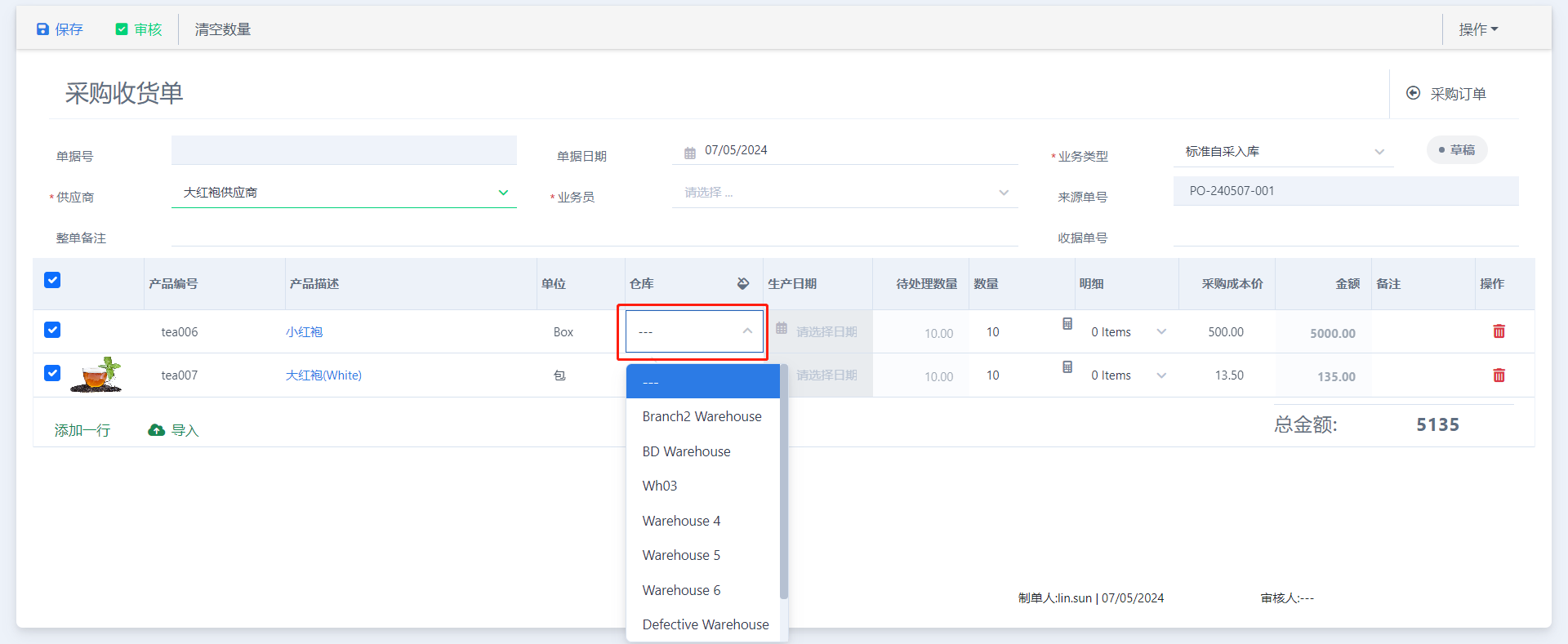The image size is (1568, 644).
Task: Click the 采购订单 back arrow icon
Action: coord(1413,93)
